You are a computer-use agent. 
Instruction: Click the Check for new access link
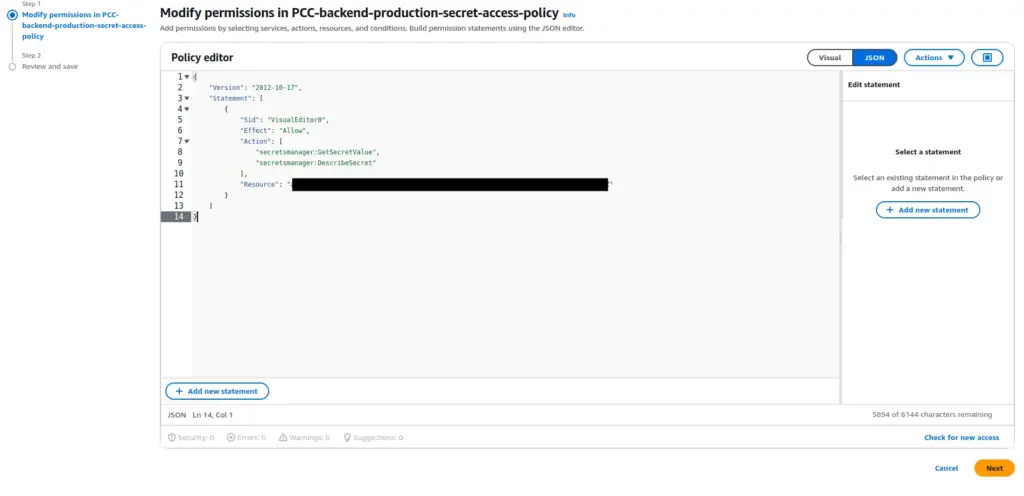pos(960,437)
